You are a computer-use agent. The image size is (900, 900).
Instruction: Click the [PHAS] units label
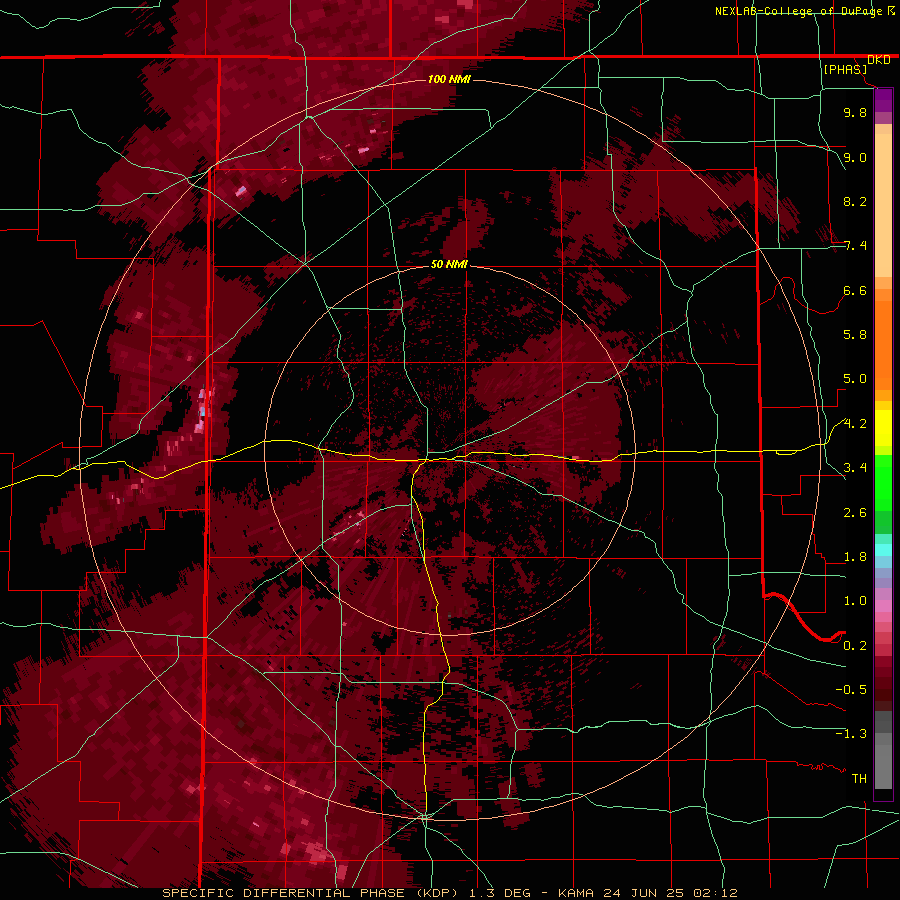click(845, 70)
